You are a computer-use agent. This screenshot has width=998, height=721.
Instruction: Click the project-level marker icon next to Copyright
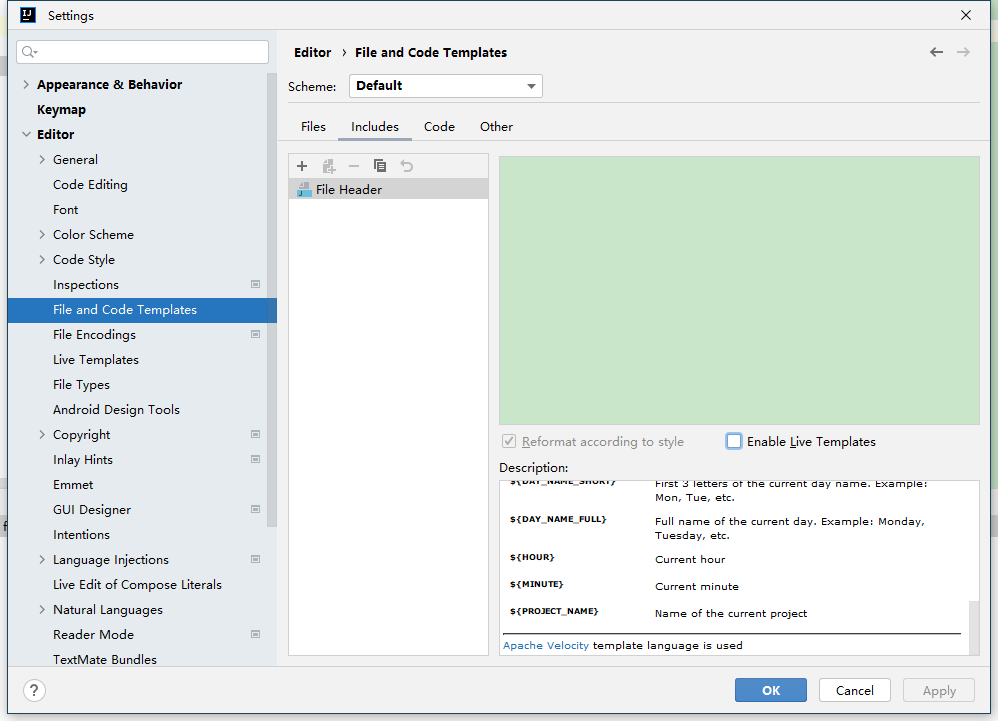click(255, 434)
